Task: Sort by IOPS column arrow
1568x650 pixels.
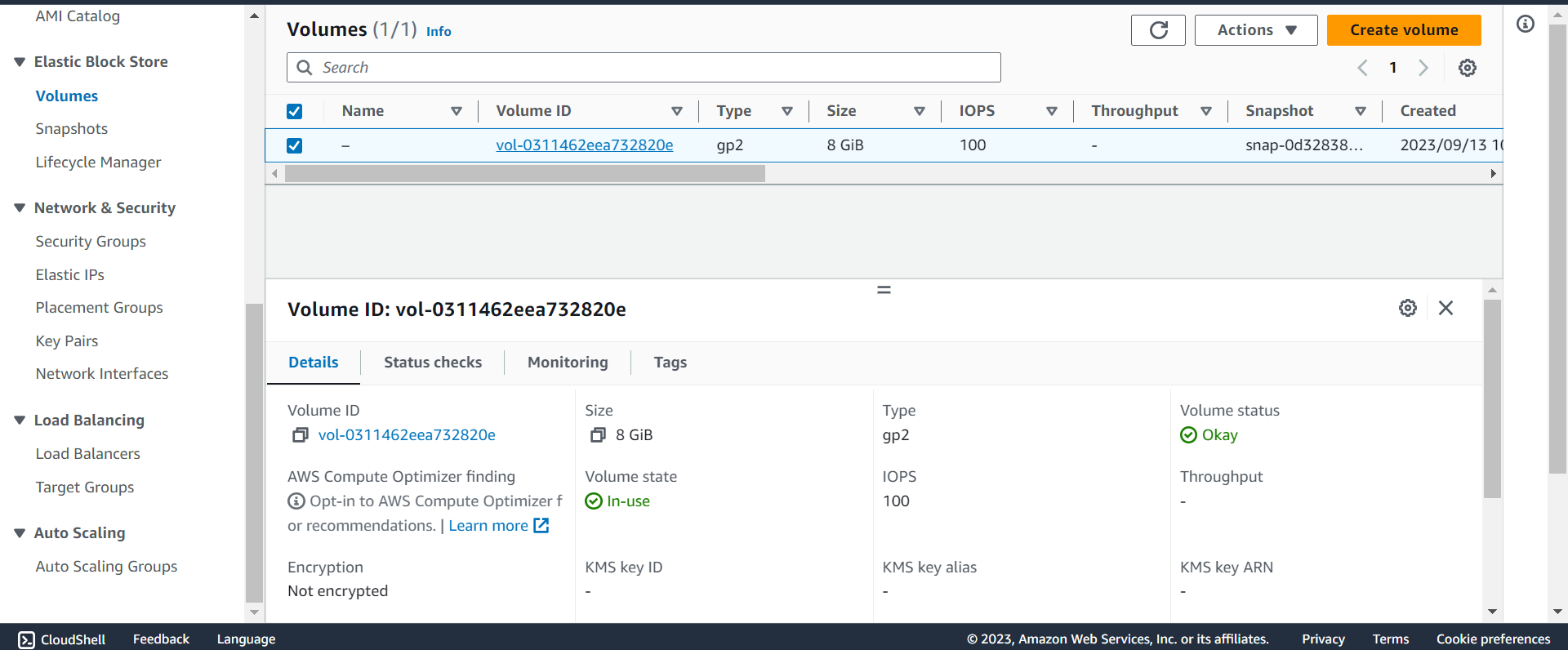Action: coord(1052,111)
